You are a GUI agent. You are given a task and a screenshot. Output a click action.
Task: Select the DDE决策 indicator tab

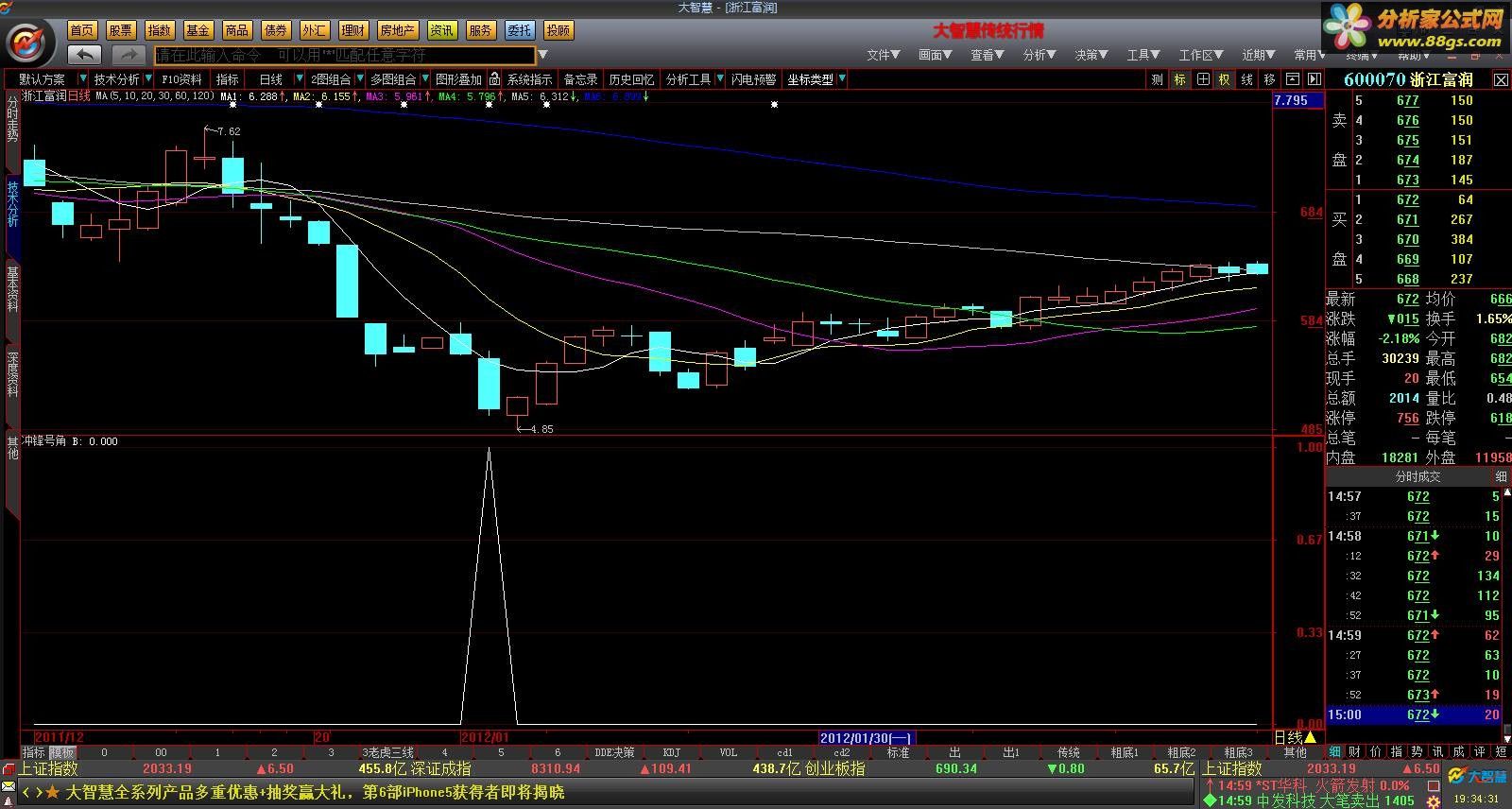pyautogui.click(x=614, y=752)
